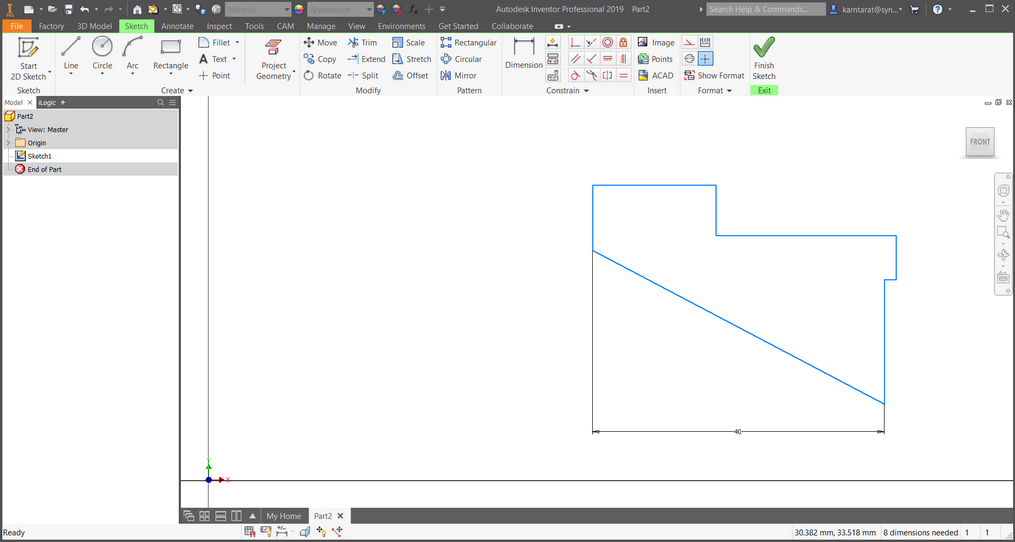Select the Line sketch tool
The image size is (1015, 542).
(x=71, y=52)
